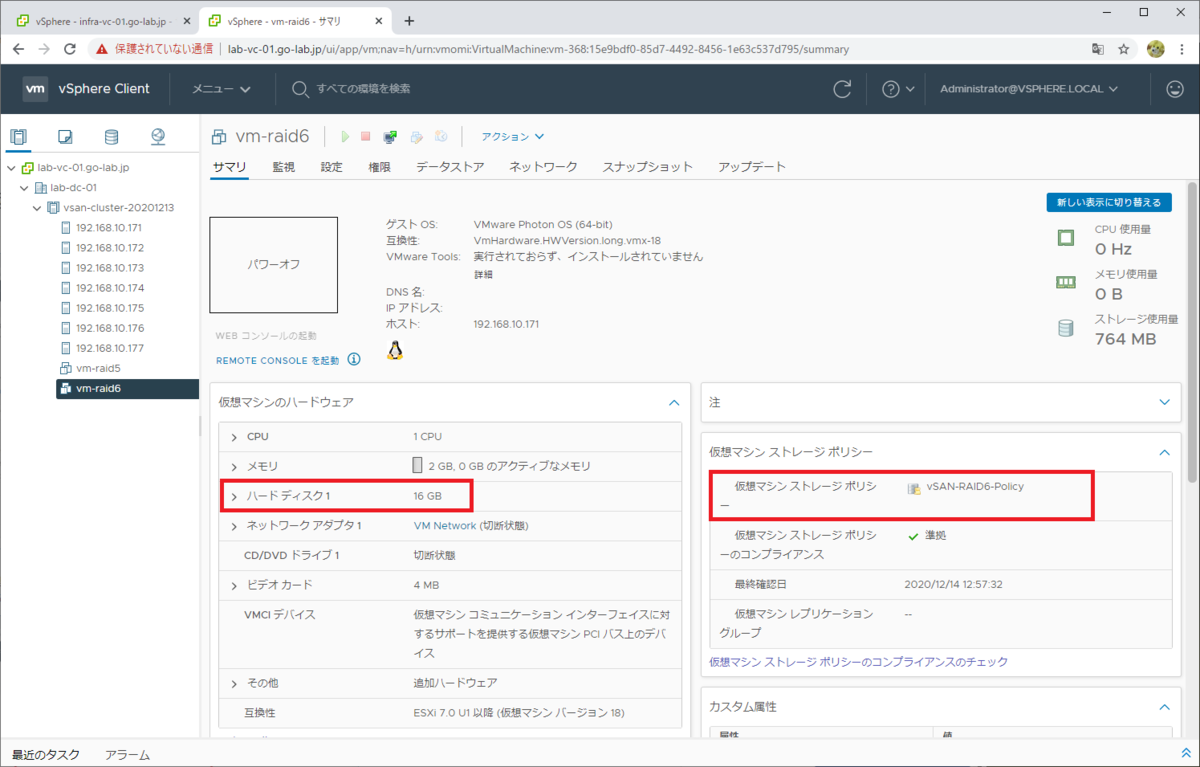The height and width of the screenshot is (767, 1200).
Task: Bookmark this page with the star icon
Action: coord(1124,48)
